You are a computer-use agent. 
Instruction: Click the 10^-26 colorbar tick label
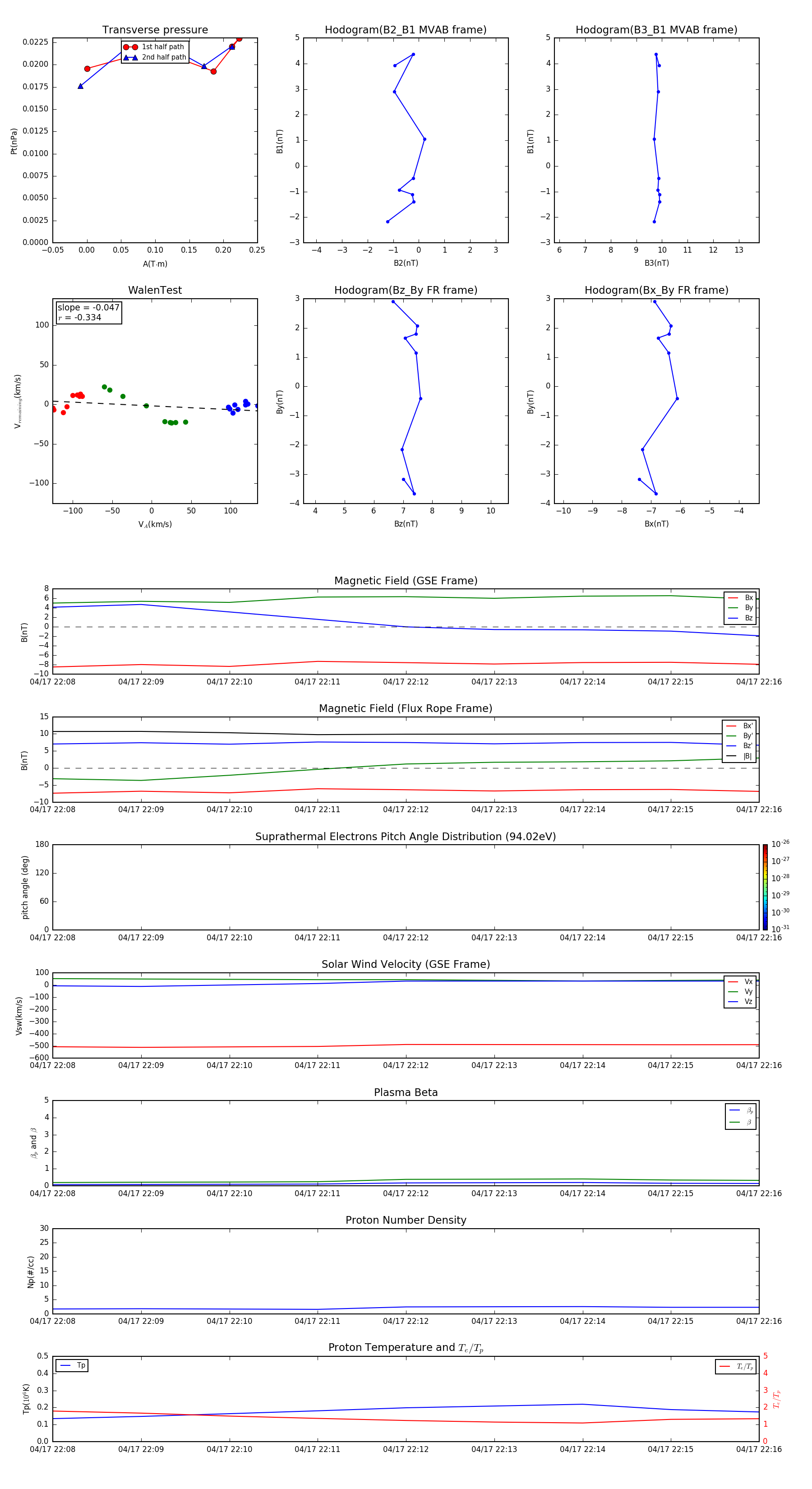coord(780,844)
